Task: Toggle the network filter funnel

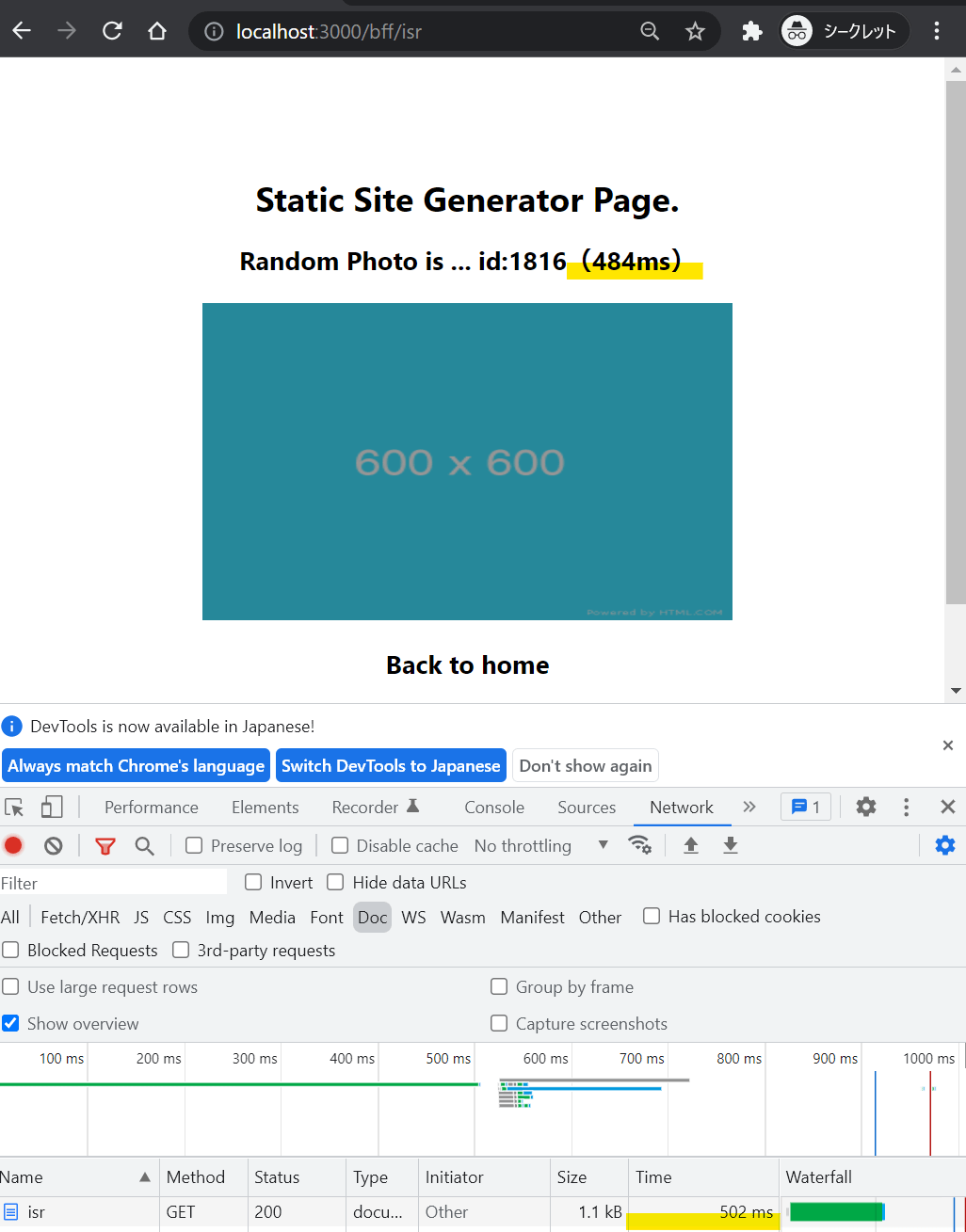Action: [105, 845]
